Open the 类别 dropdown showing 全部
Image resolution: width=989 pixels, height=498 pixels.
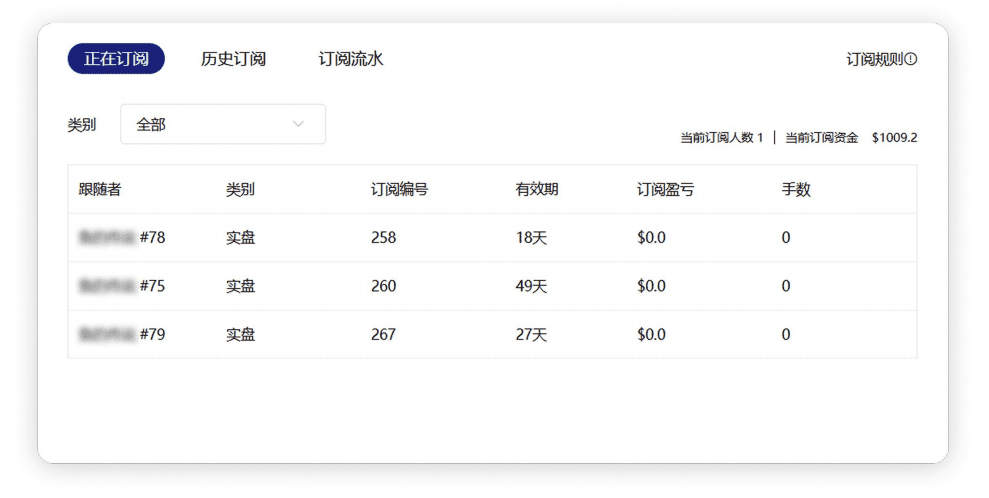click(222, 125)
